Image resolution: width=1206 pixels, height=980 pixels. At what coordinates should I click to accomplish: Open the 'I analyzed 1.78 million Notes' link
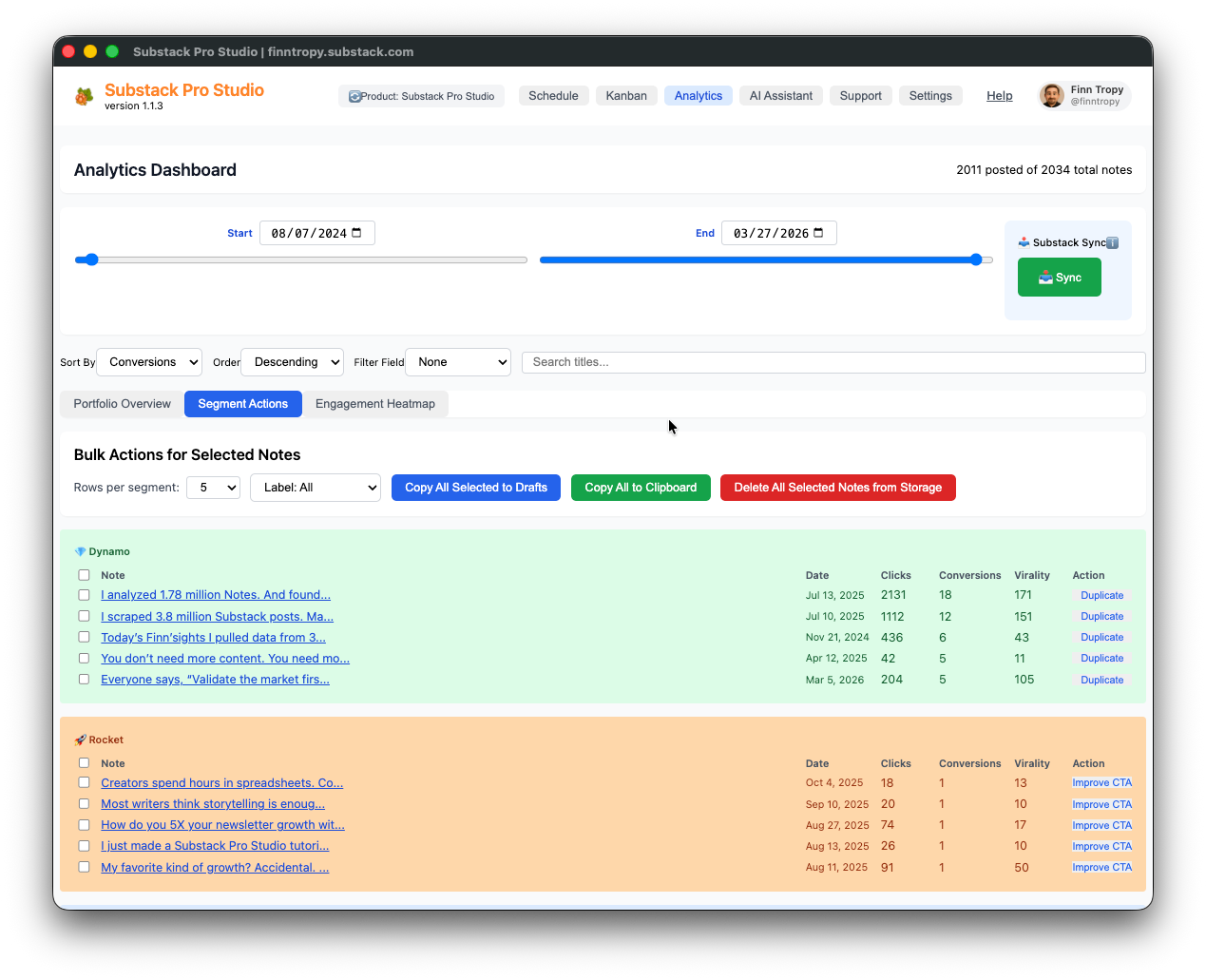[216, 595]
